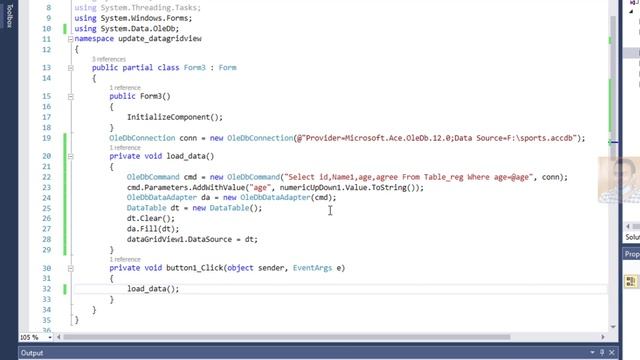Click the editor's horizontal scrollbar thumb

pyautogui.click(x=287, y=337)
